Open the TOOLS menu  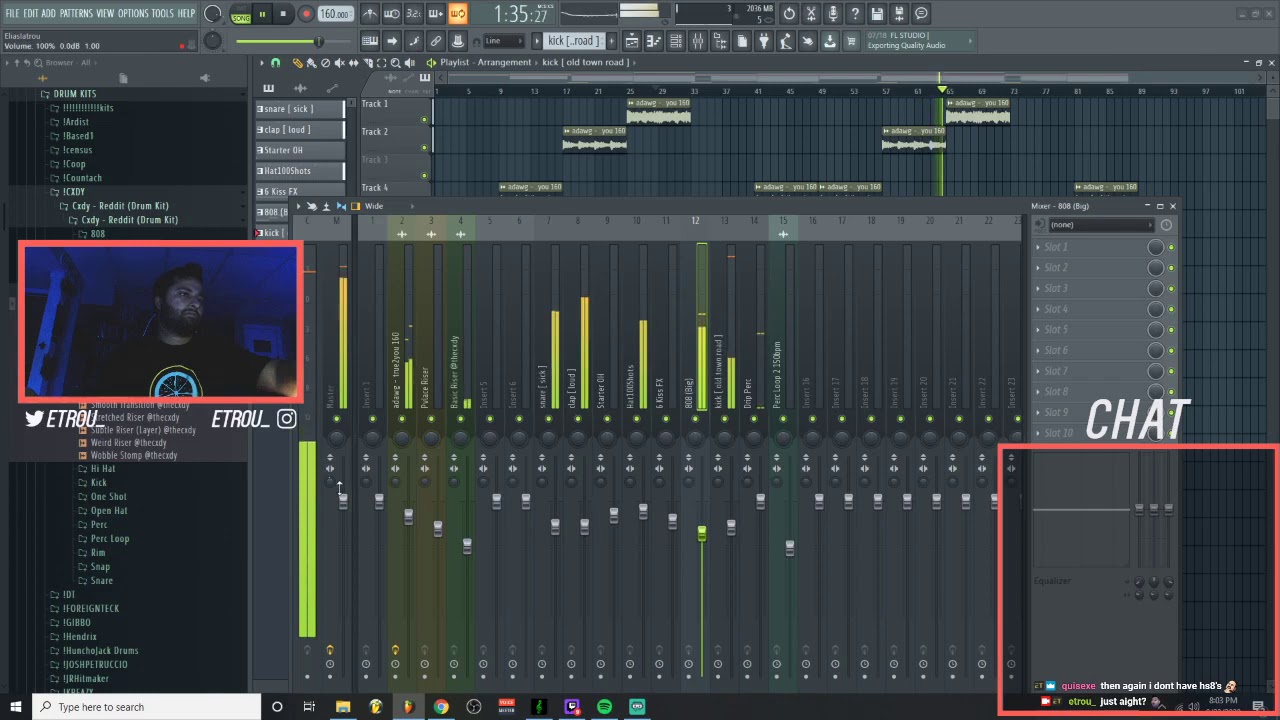point(163,13)
